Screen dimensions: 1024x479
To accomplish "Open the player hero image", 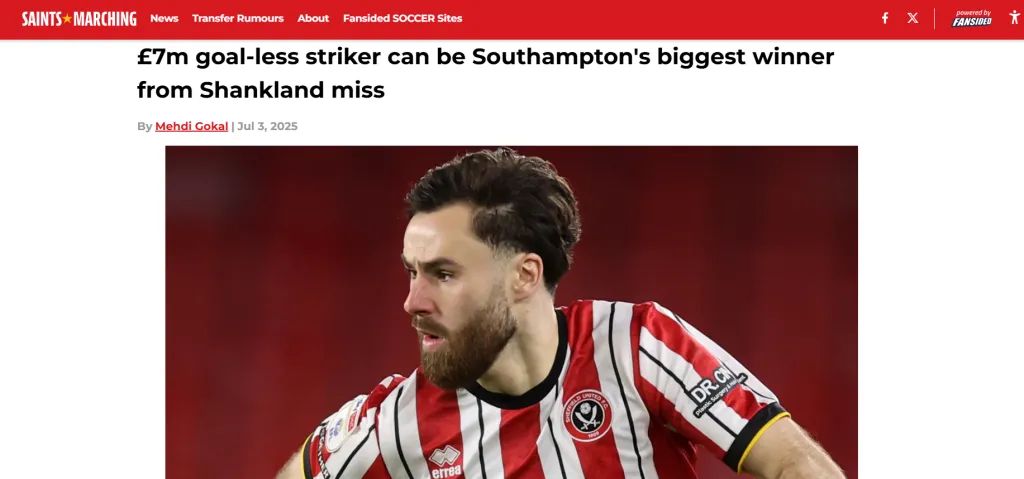I will (x=511, y=312).
